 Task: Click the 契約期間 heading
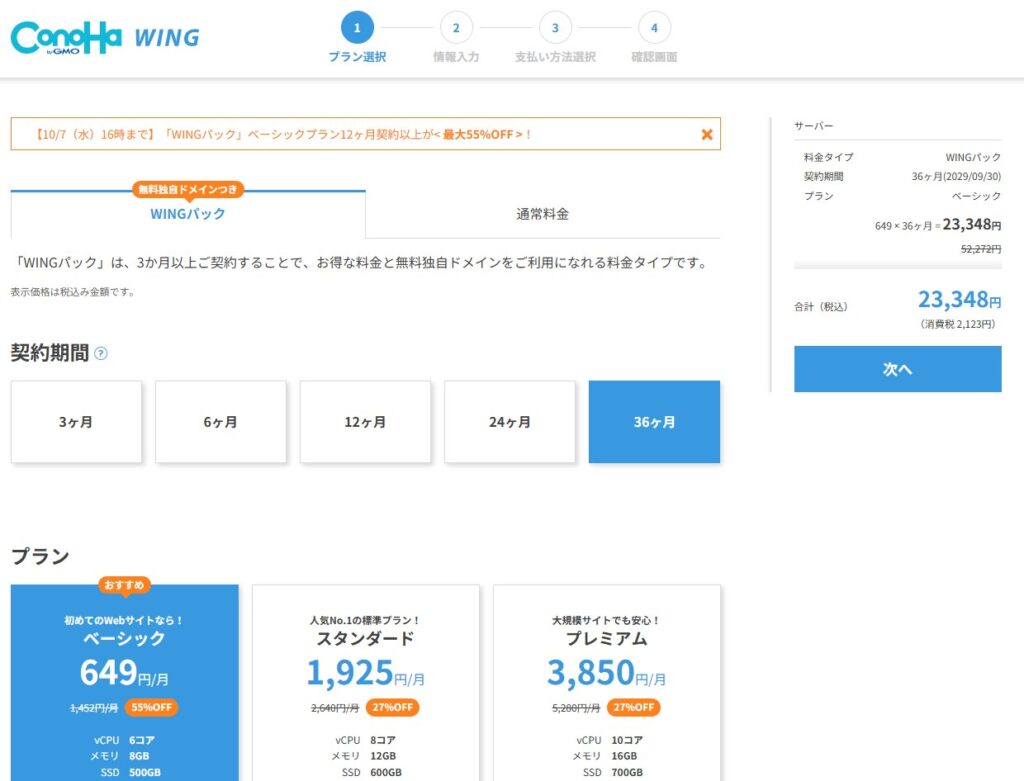pyautogui.click(x=50, y=353)
